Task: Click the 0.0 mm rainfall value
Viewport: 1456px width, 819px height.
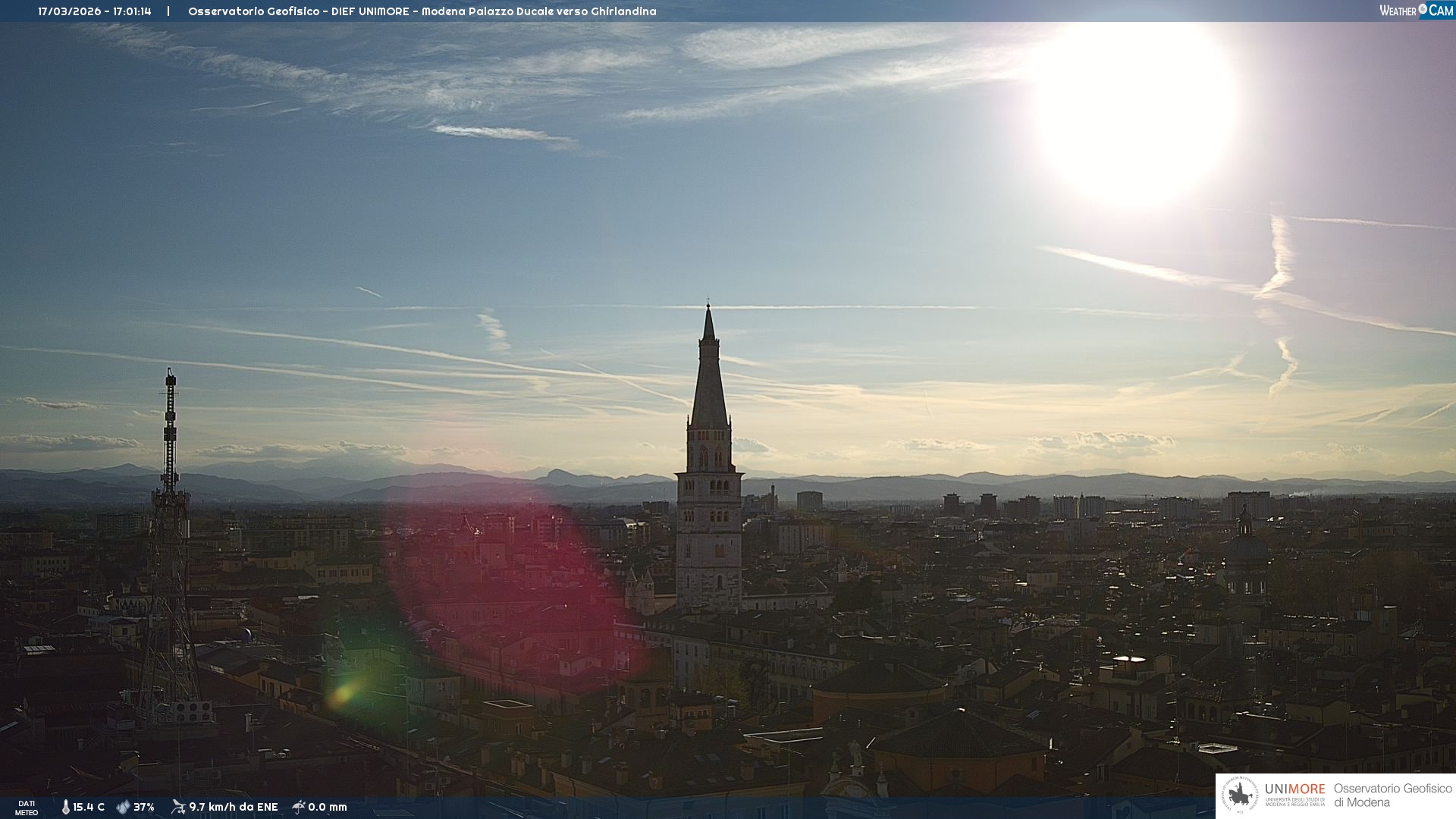Action: 328,807
